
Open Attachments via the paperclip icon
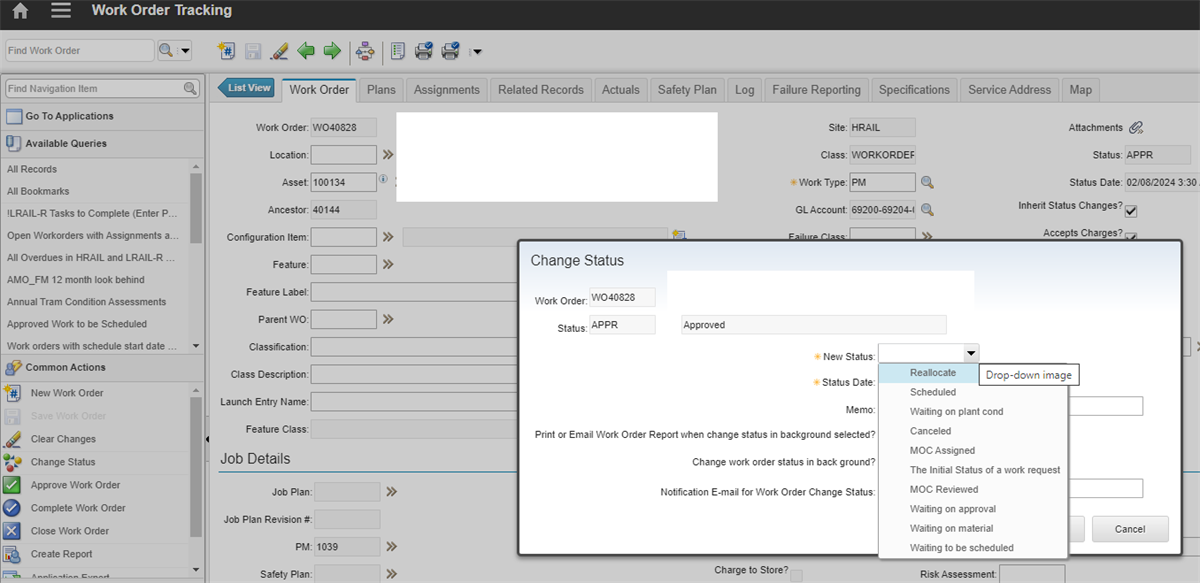1138,127
